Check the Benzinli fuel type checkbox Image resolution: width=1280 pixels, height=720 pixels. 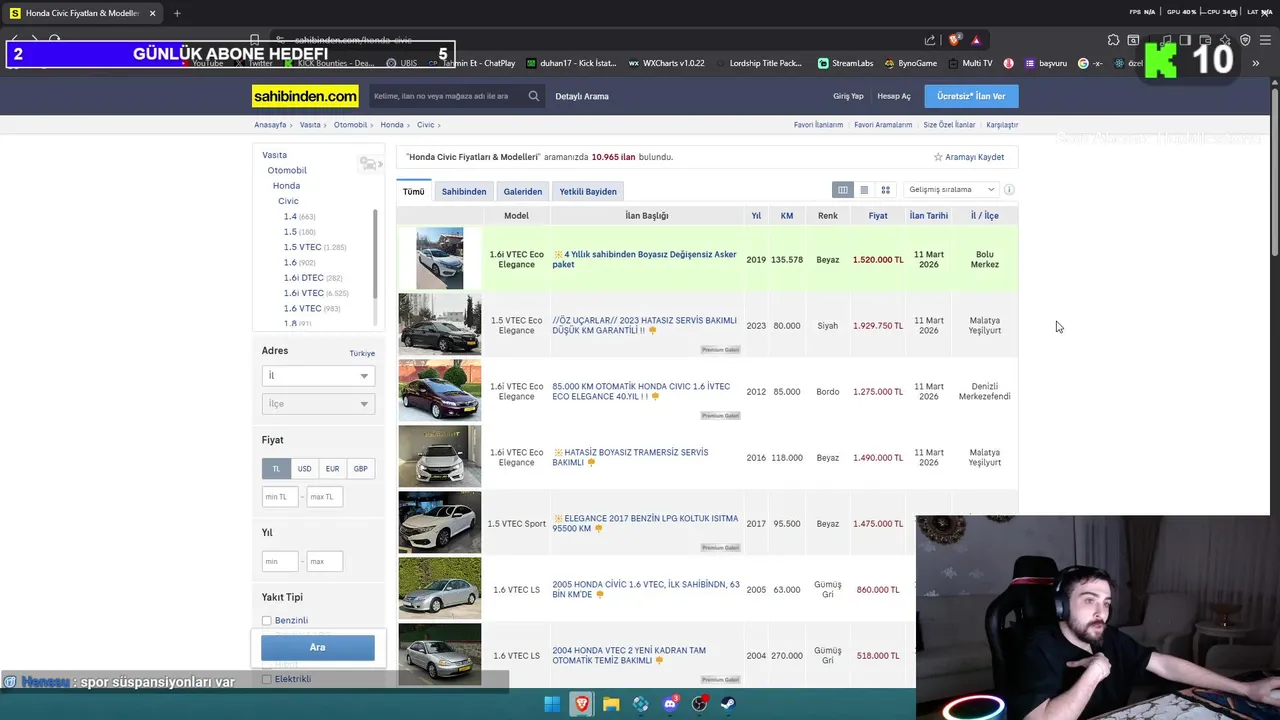click(267, 620)
